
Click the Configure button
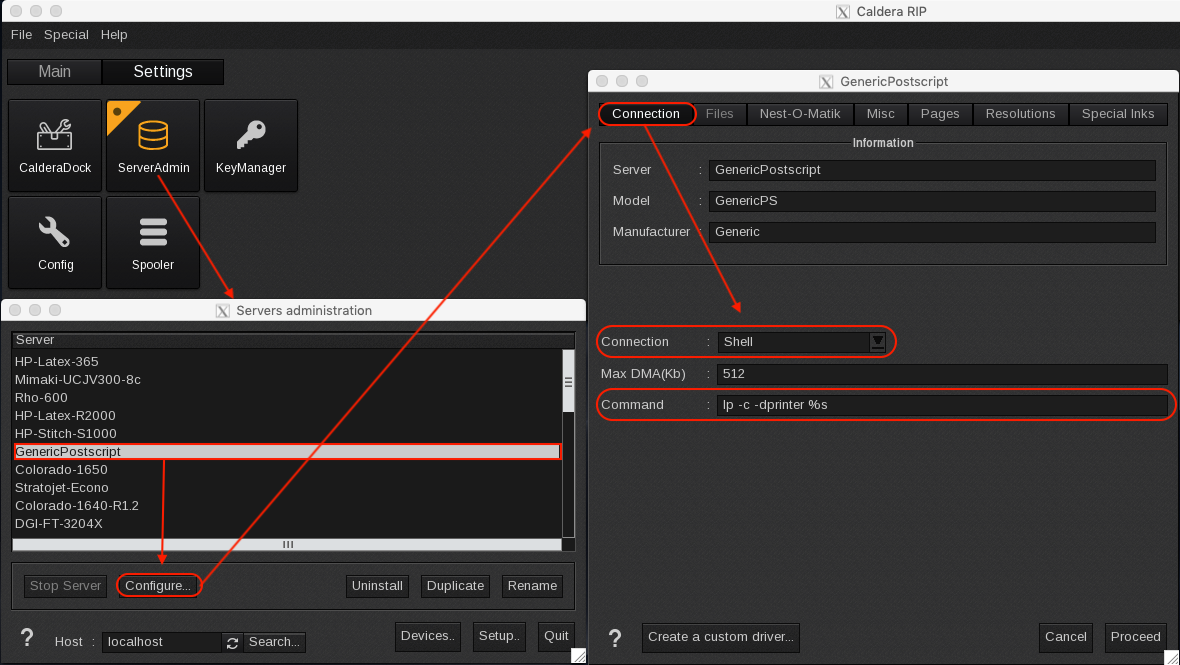[158, 586]
